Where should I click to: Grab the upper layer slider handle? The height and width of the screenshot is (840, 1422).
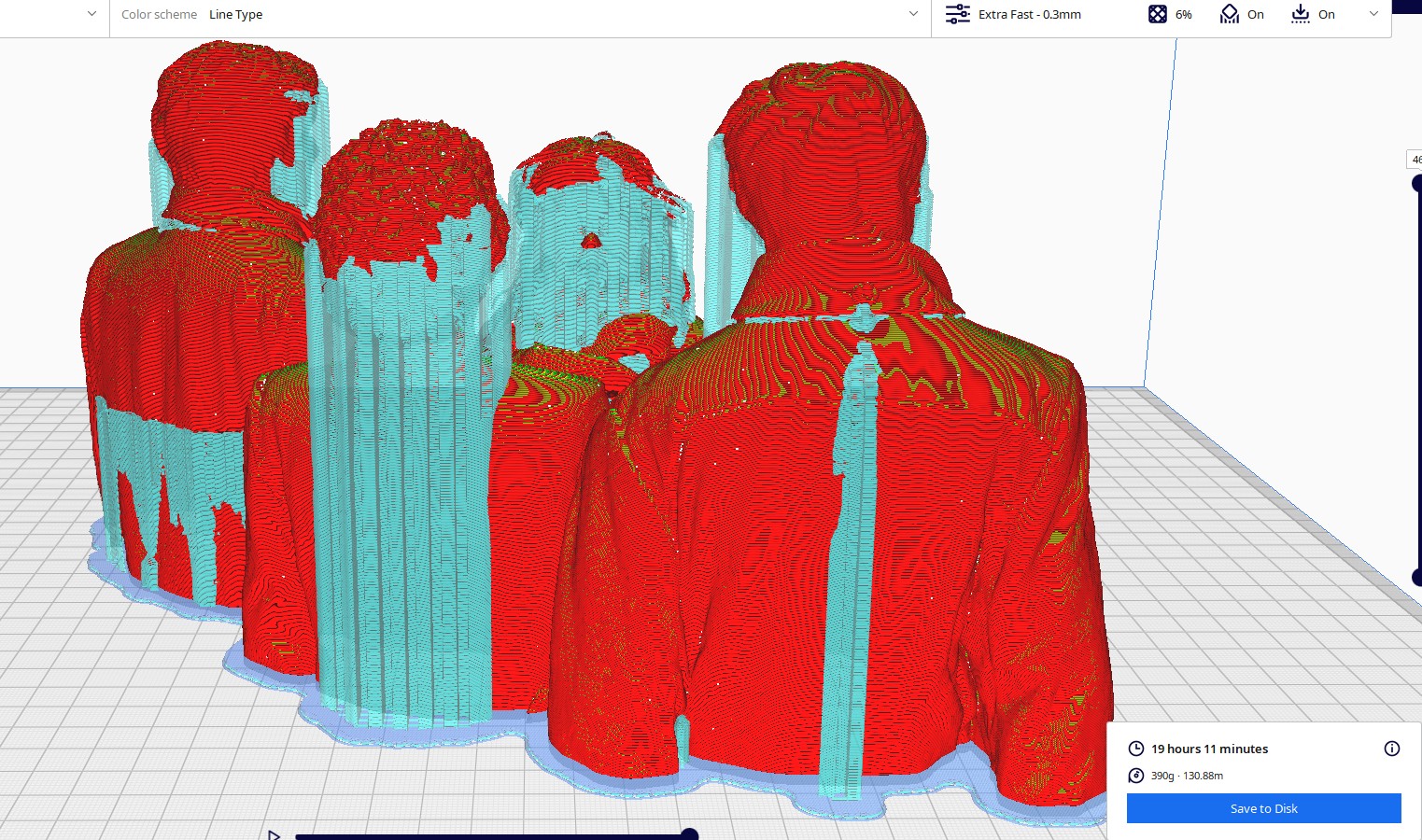[x=1416, y=184]
